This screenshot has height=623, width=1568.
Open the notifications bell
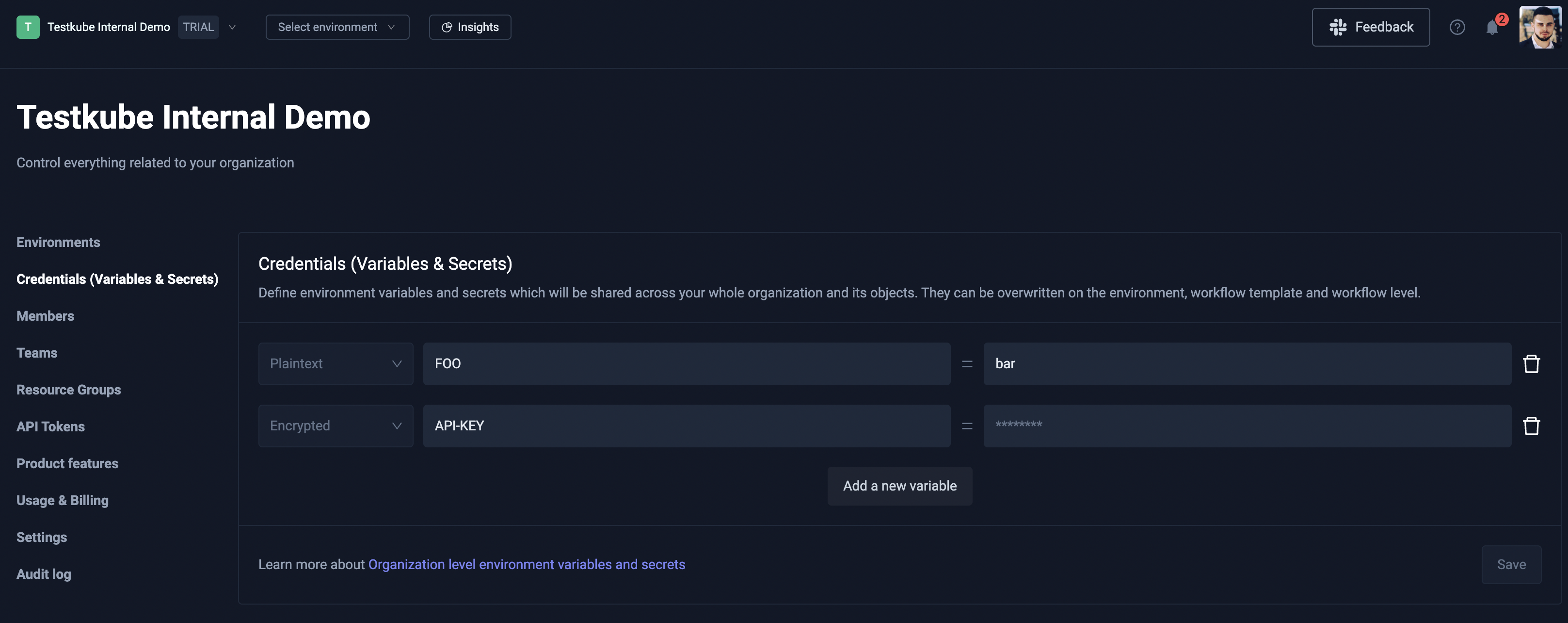tap(1491, 27)
